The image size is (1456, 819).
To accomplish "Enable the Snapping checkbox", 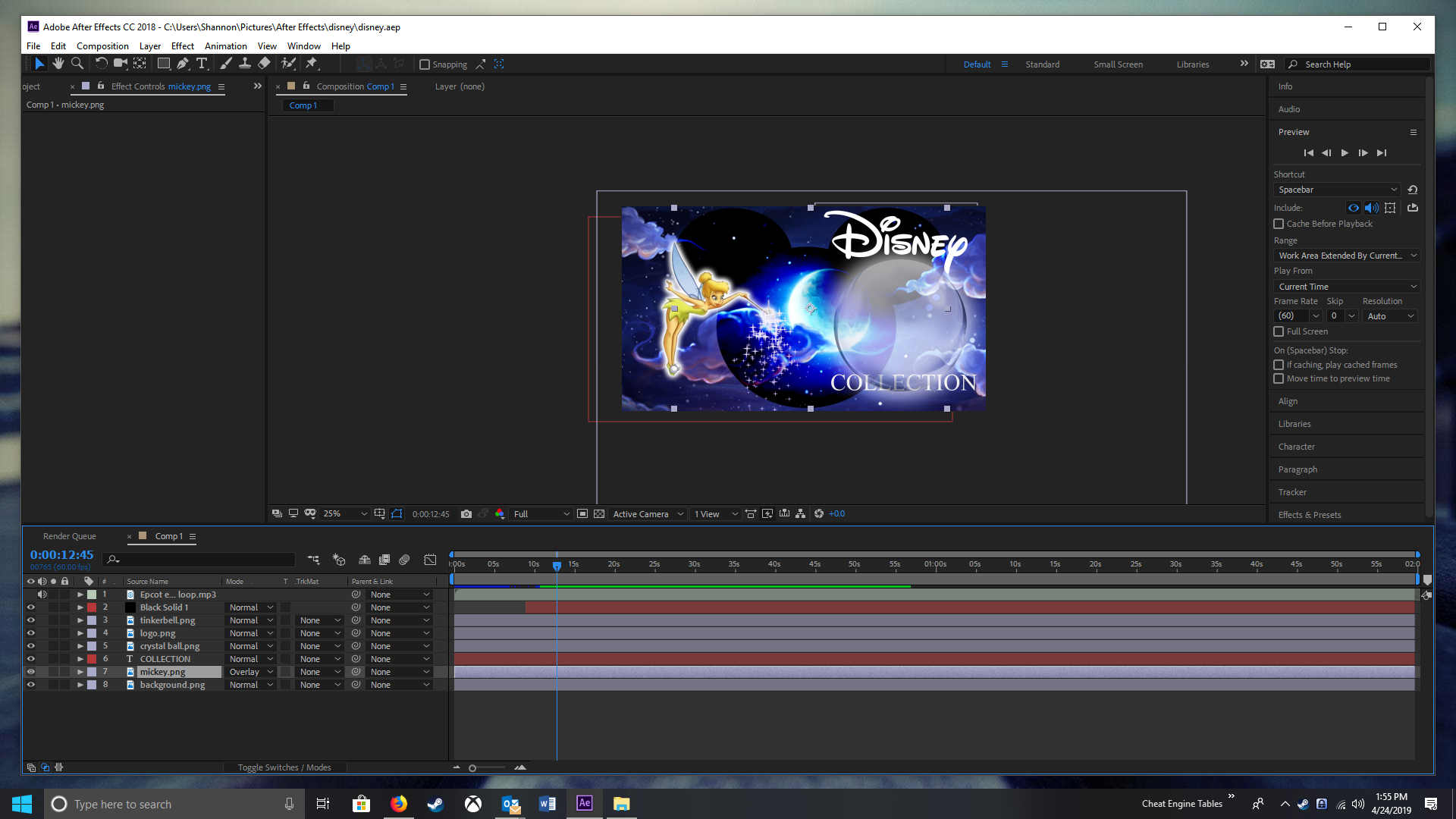I will pos(425,64).
